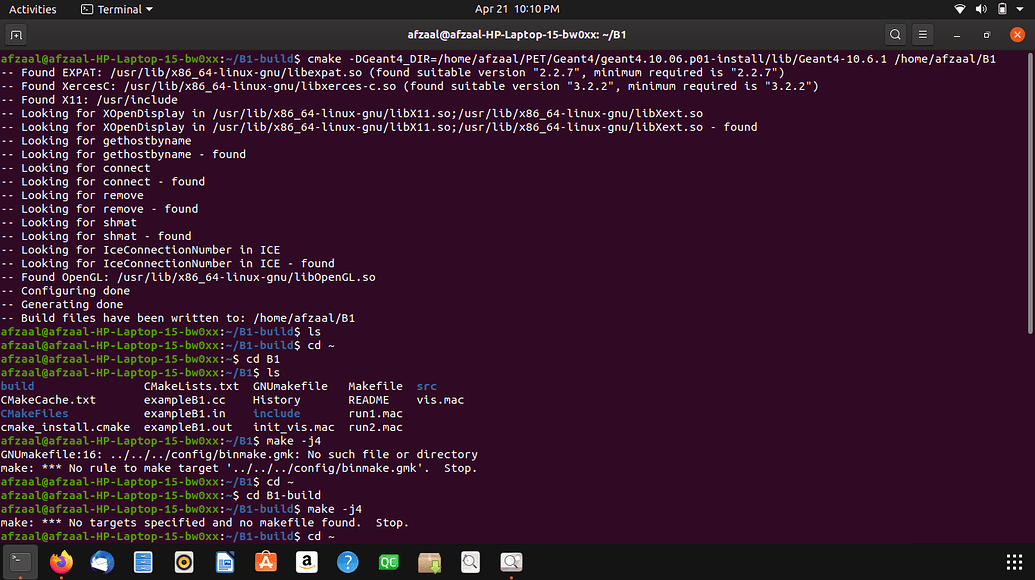Open a new terminal tab
The height and width of the screenshot is (580, 1035).
point(16,35)
